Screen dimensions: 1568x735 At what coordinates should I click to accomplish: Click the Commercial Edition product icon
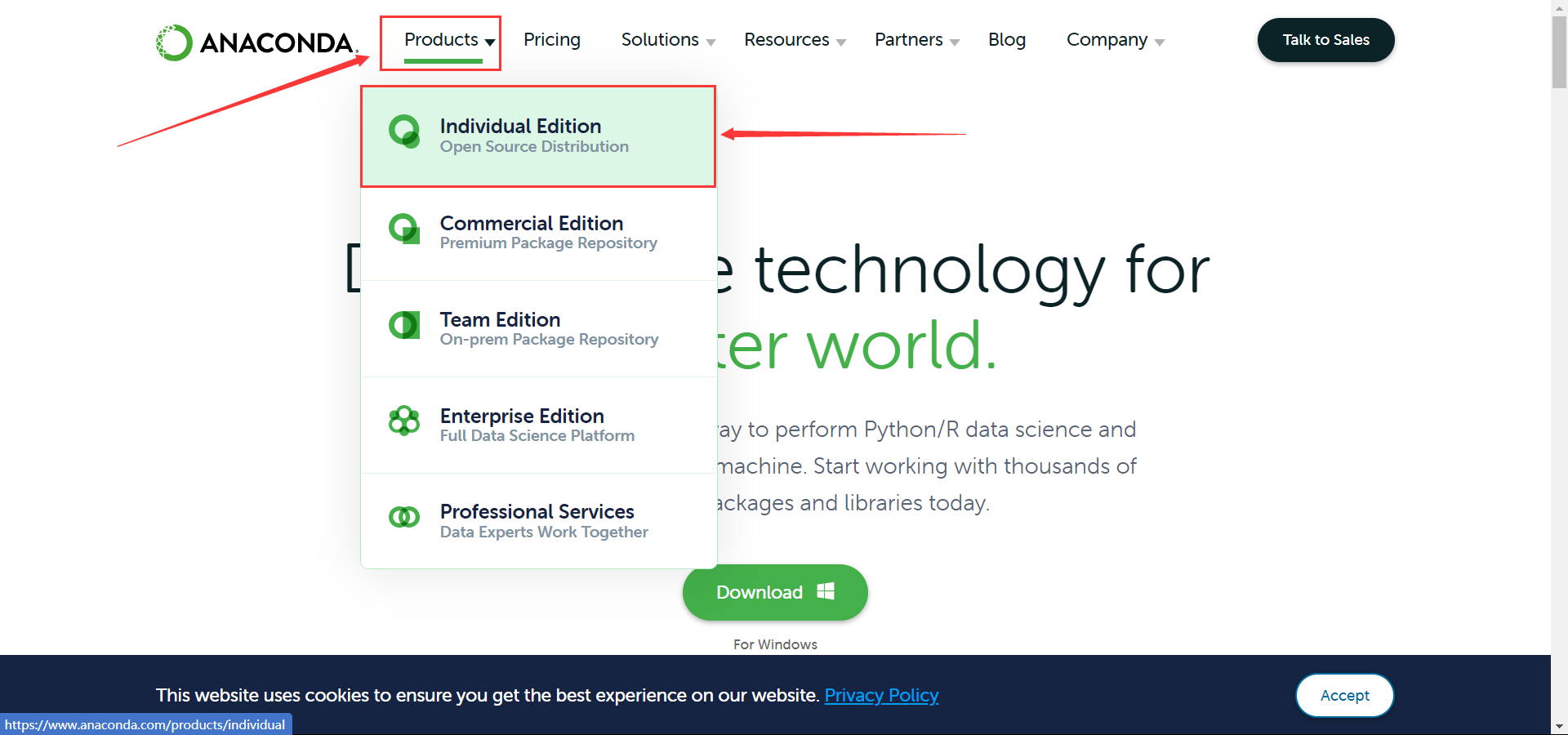point(404,229)
